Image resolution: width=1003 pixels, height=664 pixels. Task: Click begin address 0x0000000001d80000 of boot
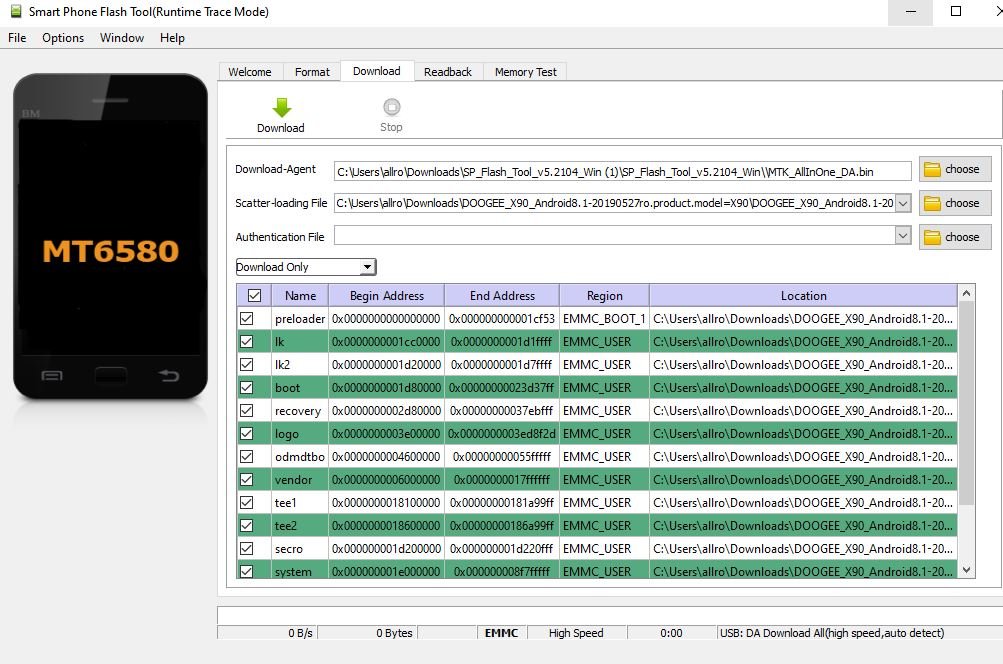point(386,388)
